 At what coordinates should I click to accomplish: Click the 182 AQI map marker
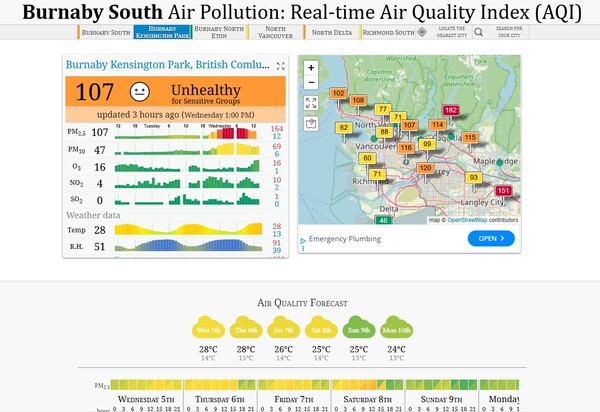click(451, 110)
